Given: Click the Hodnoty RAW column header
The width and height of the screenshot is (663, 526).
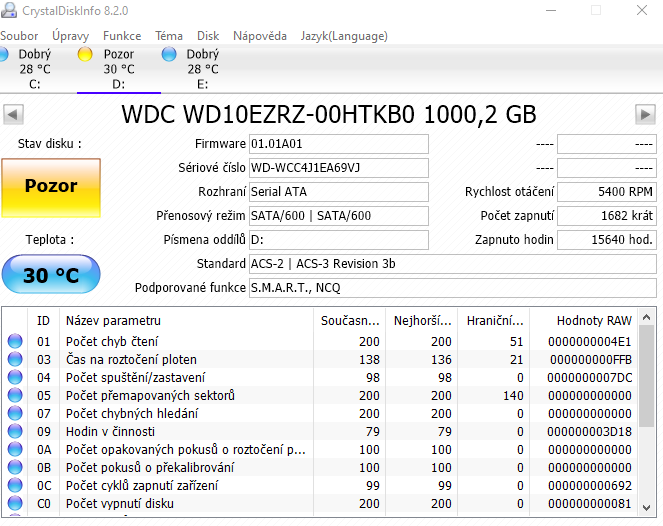Looking at the screenshot, I should pos(584,321).
